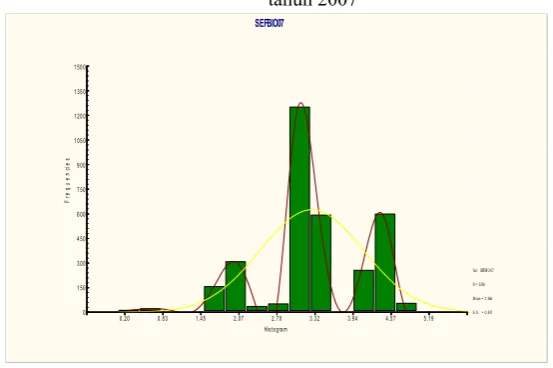Click the 'Histogram' caption below the x-axis
This screenshot has width=553, height=368.
coord(276,330)
